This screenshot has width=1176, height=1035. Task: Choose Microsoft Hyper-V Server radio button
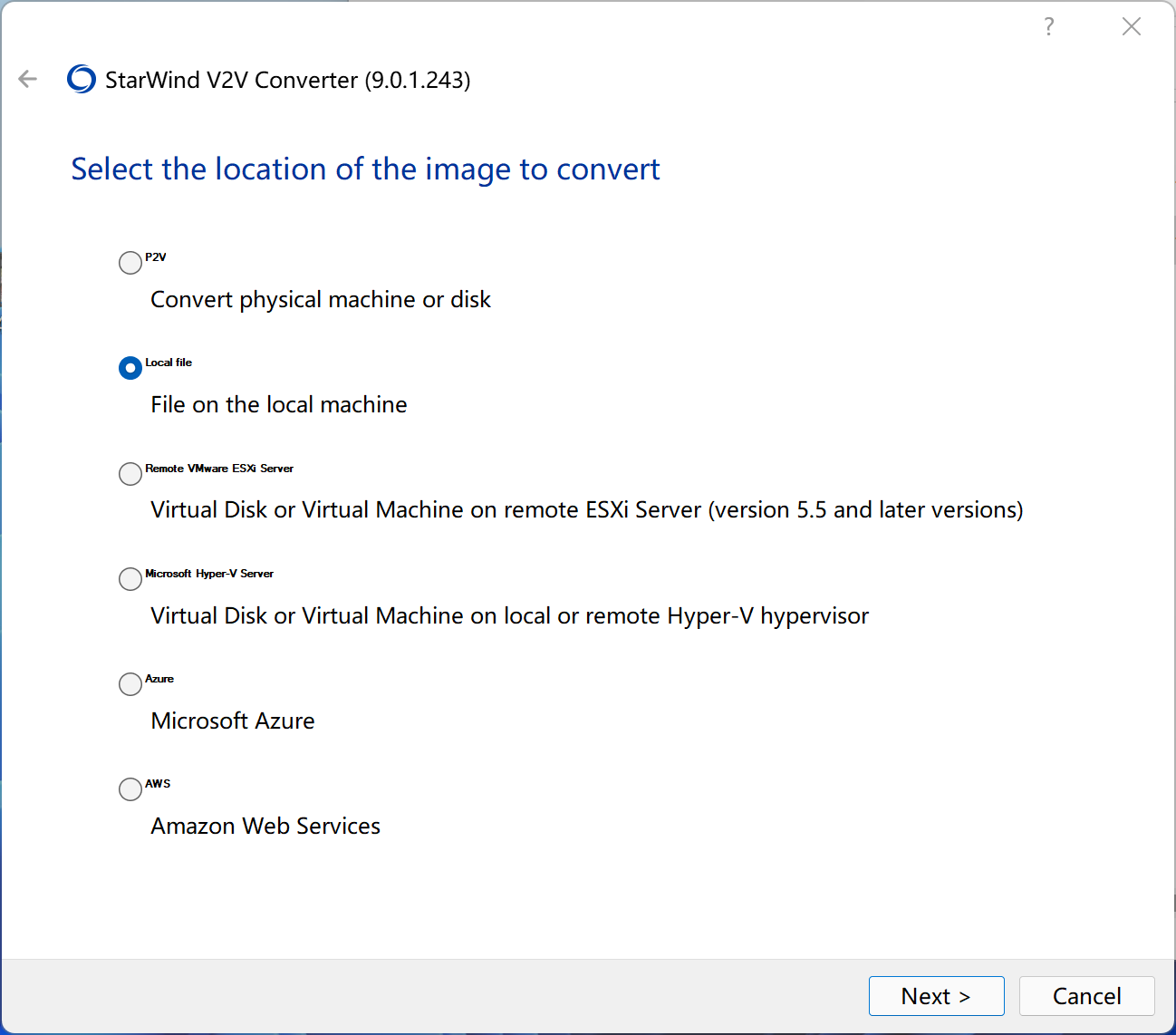click(130, 579)
